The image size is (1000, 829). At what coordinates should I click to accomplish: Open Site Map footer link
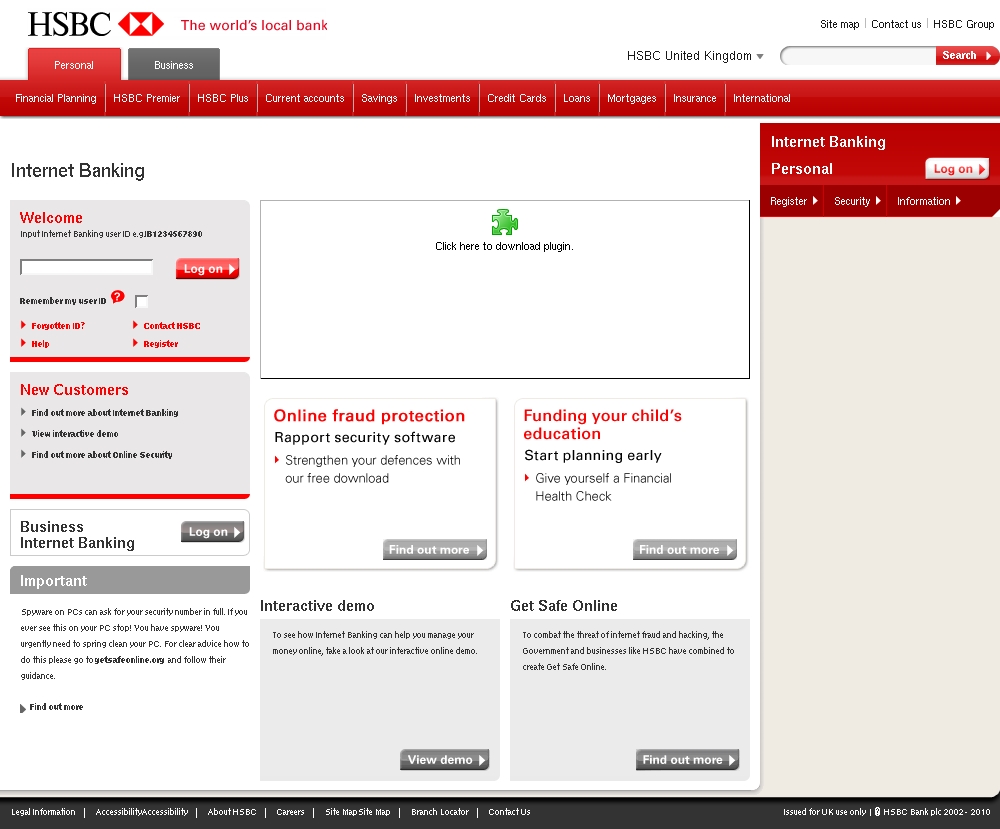358,812
